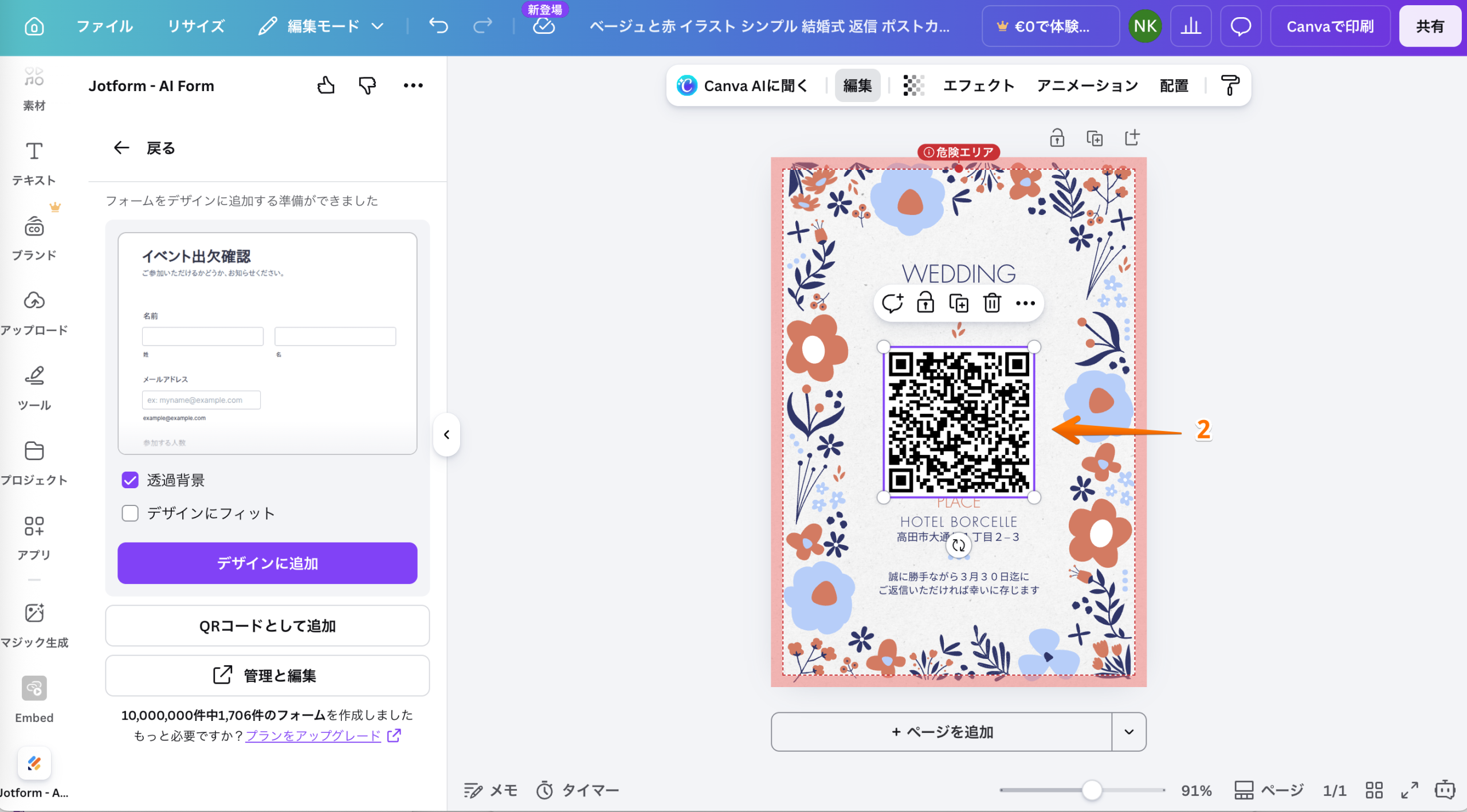Delete the selected QR code with trash icon
This screenshot has width=1467, height=812.
pos(992,303)
